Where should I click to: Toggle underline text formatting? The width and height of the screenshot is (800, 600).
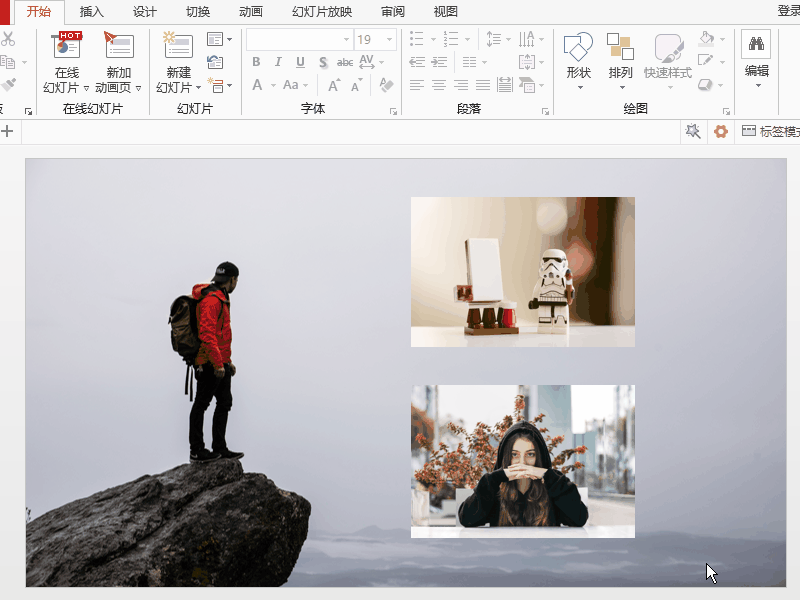coord(300,62)
